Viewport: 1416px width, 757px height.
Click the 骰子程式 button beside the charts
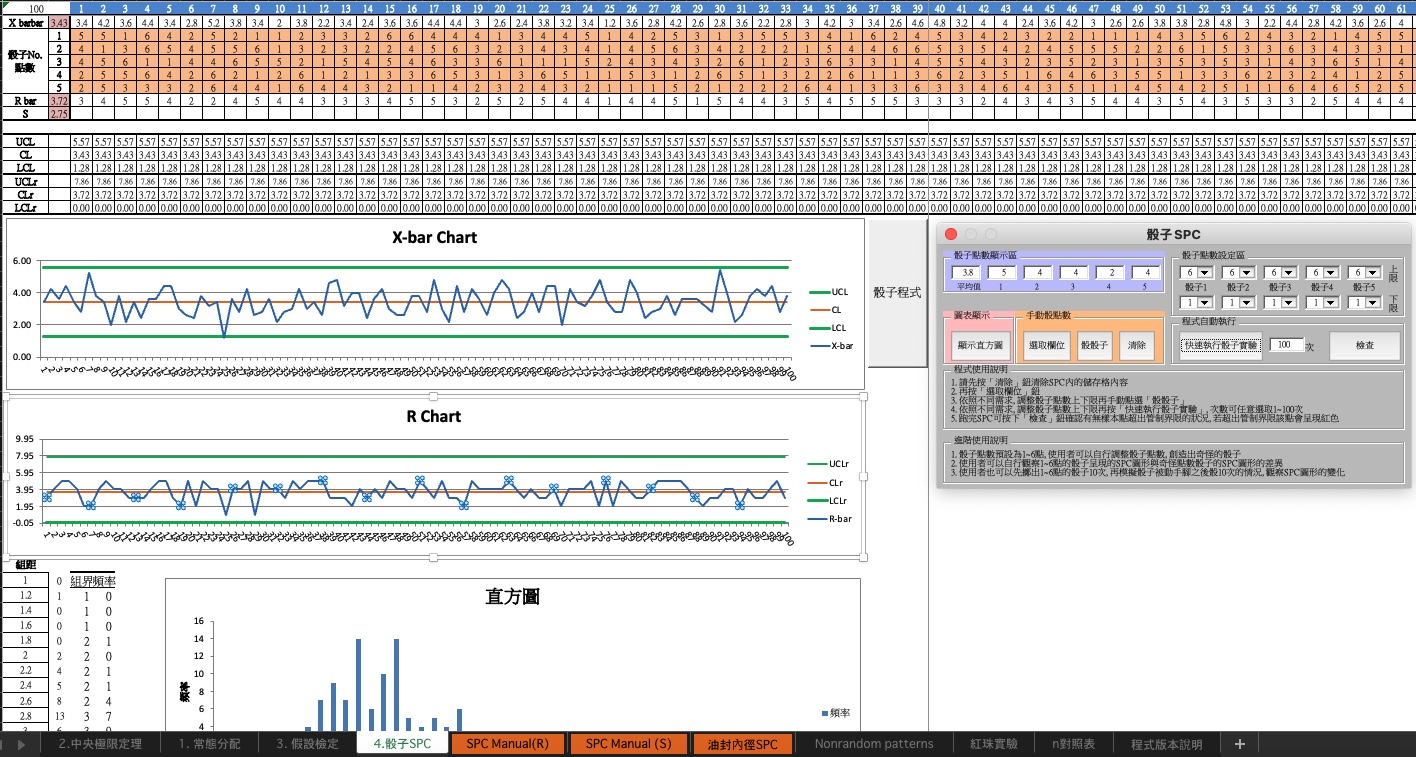click(x=897, y=293)
